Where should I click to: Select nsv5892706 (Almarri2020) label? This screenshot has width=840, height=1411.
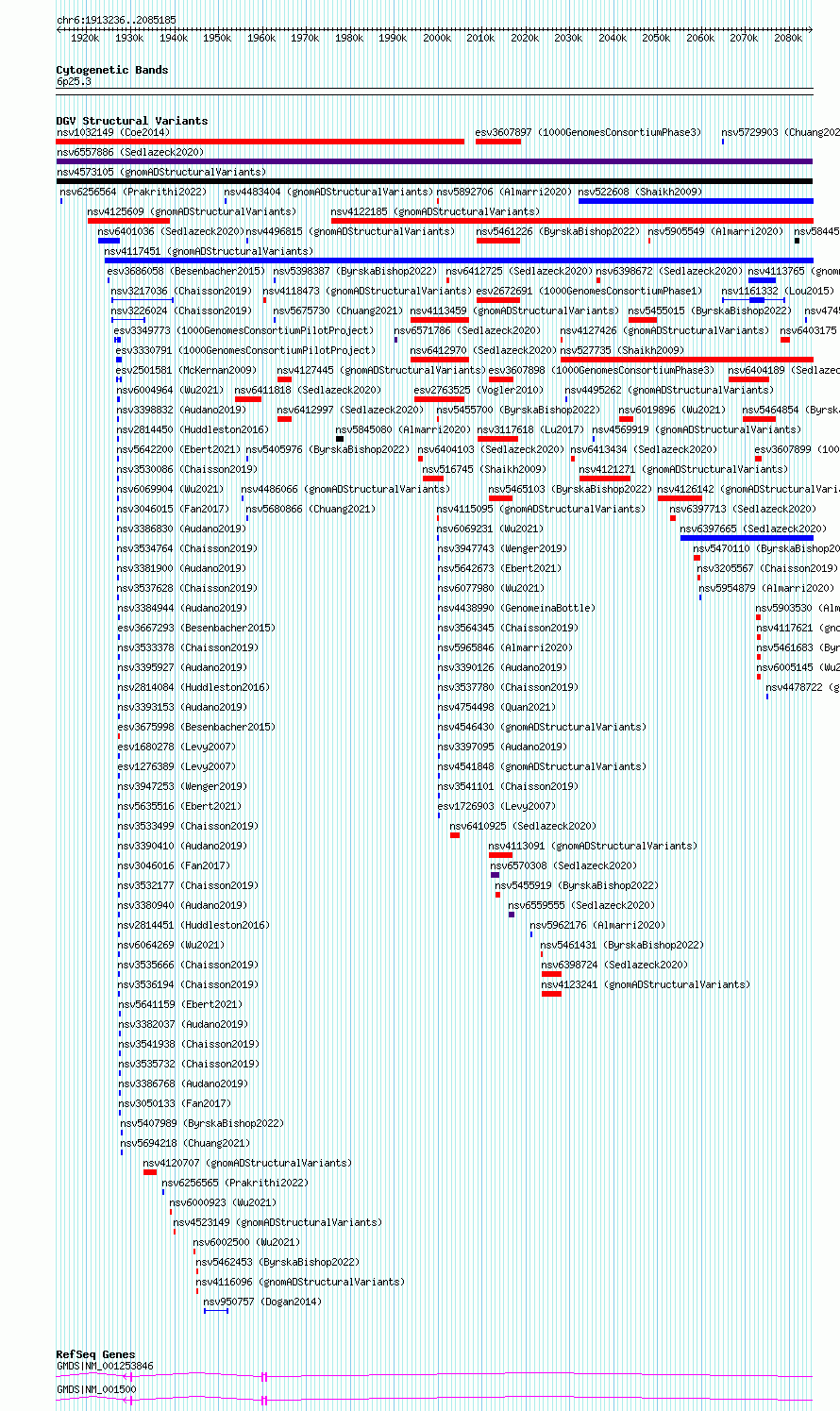point(504,192)
